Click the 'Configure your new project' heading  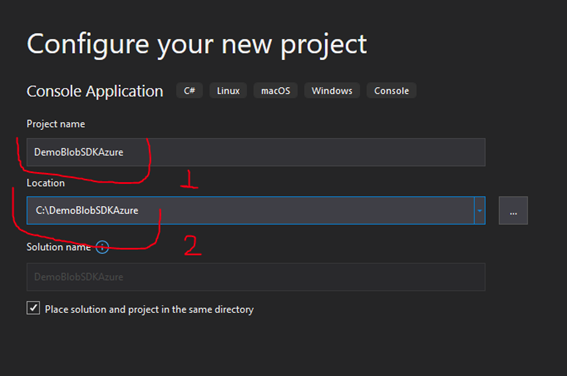[x=197, y=45]
